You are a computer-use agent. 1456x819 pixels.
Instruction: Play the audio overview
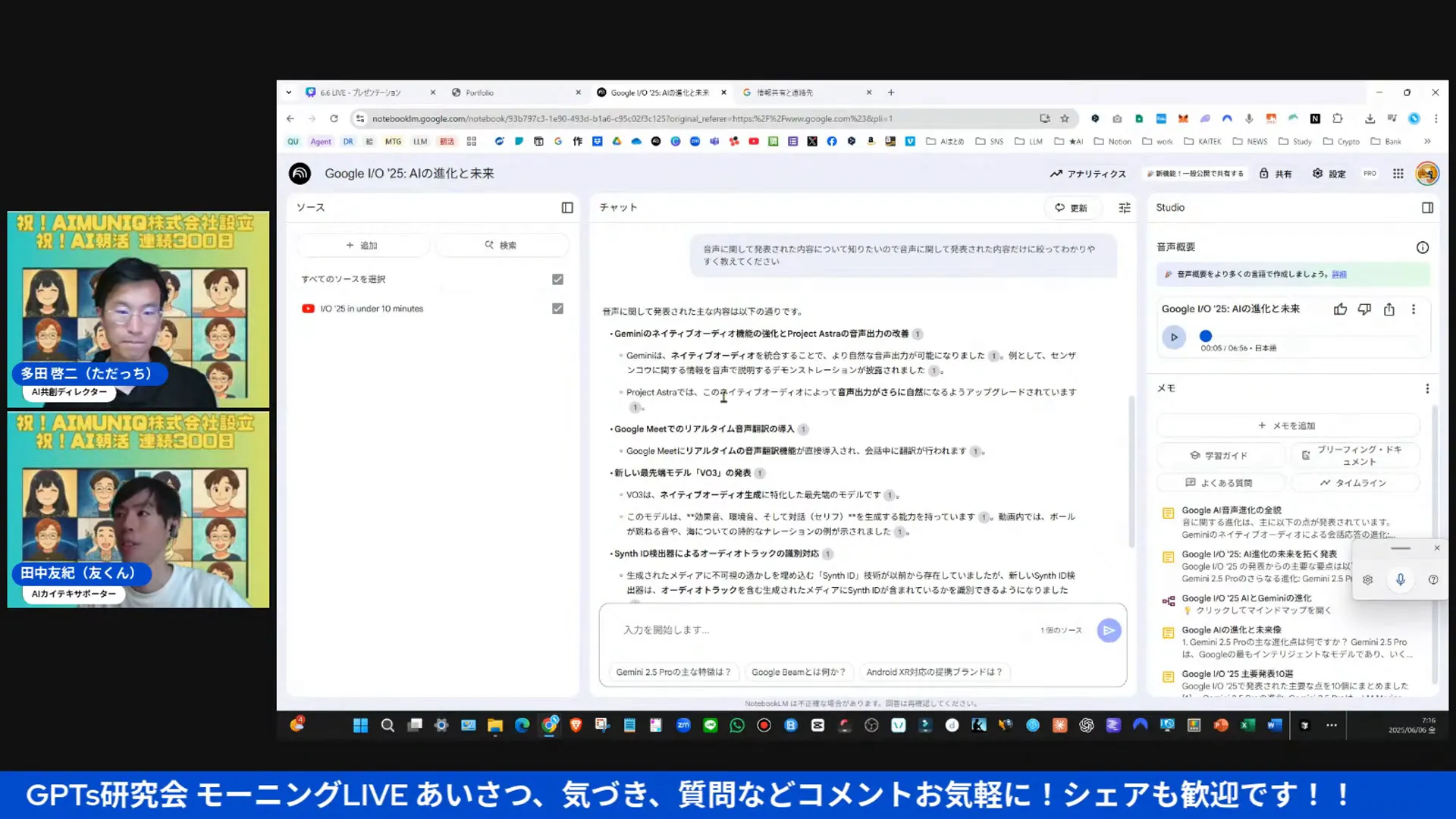1174,337
